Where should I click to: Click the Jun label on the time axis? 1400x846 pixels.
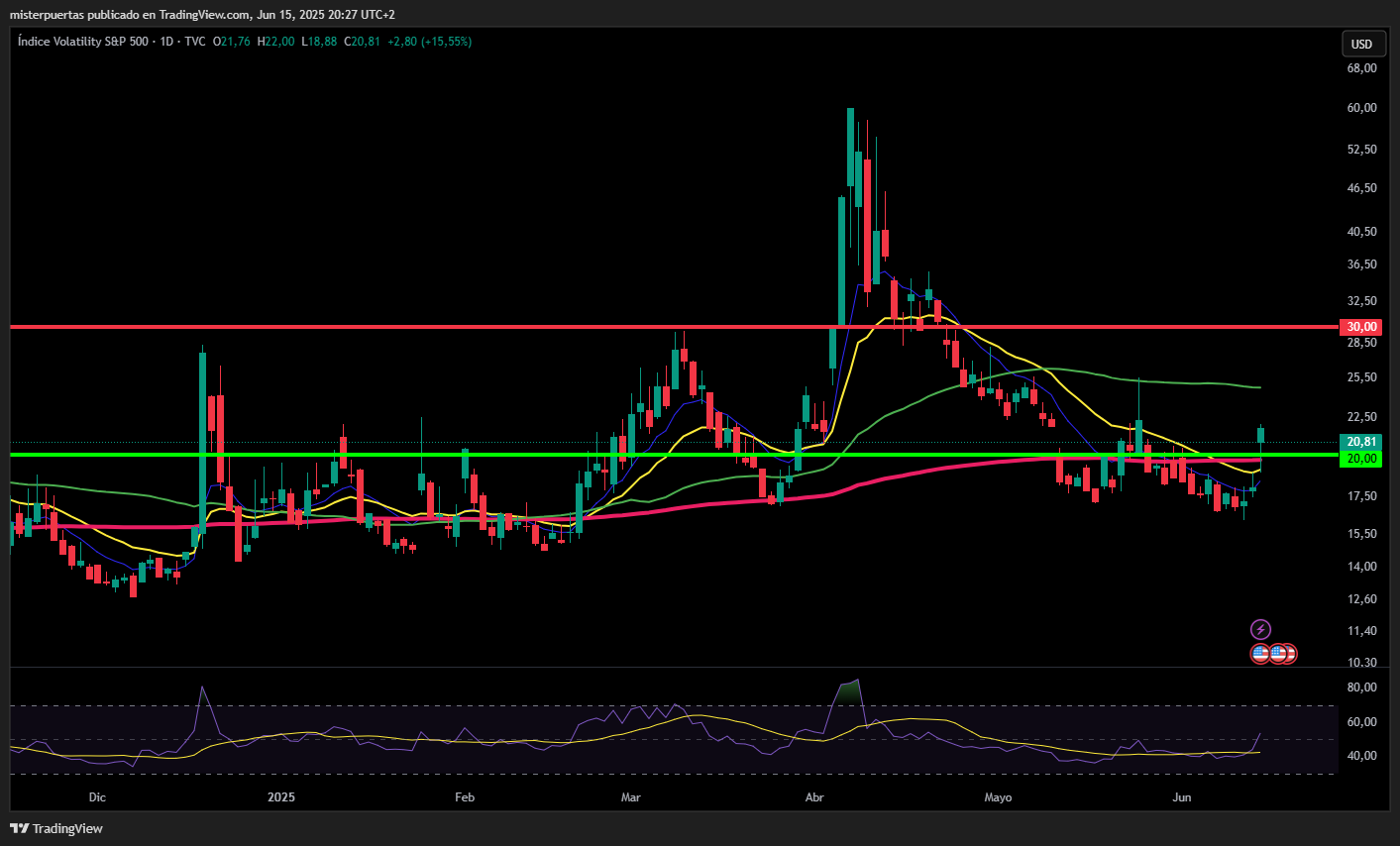pos(1181,797)
